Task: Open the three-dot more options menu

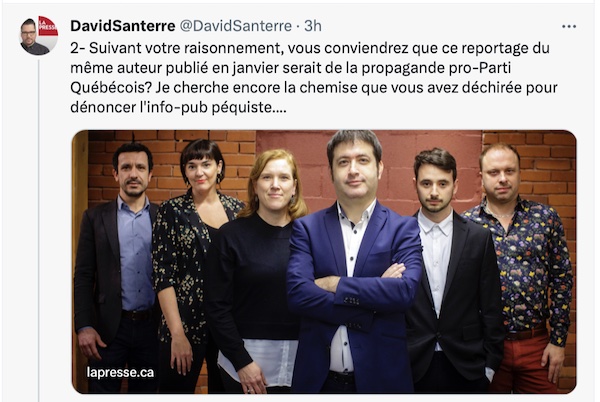Action: [569, 26]
